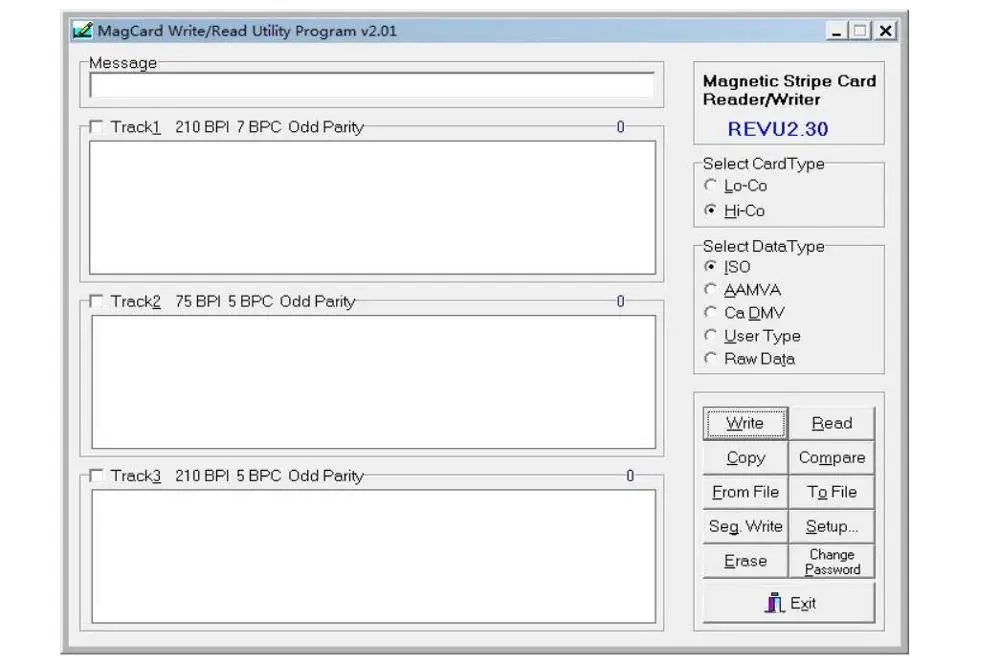Load data with From File button

[746, 492]
